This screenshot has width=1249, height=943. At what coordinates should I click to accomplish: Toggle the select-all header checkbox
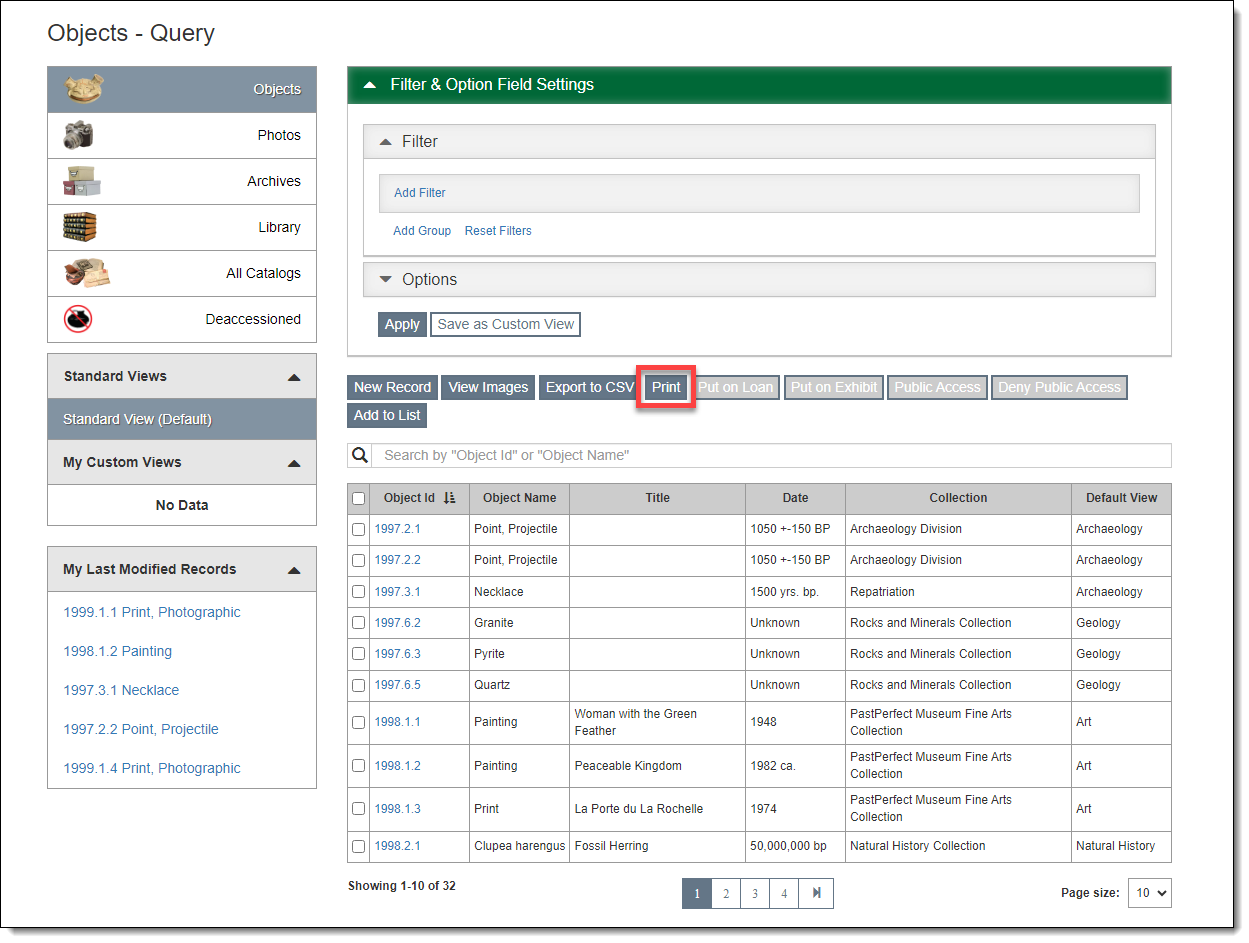pyautogui.click(x=359, y=498)
